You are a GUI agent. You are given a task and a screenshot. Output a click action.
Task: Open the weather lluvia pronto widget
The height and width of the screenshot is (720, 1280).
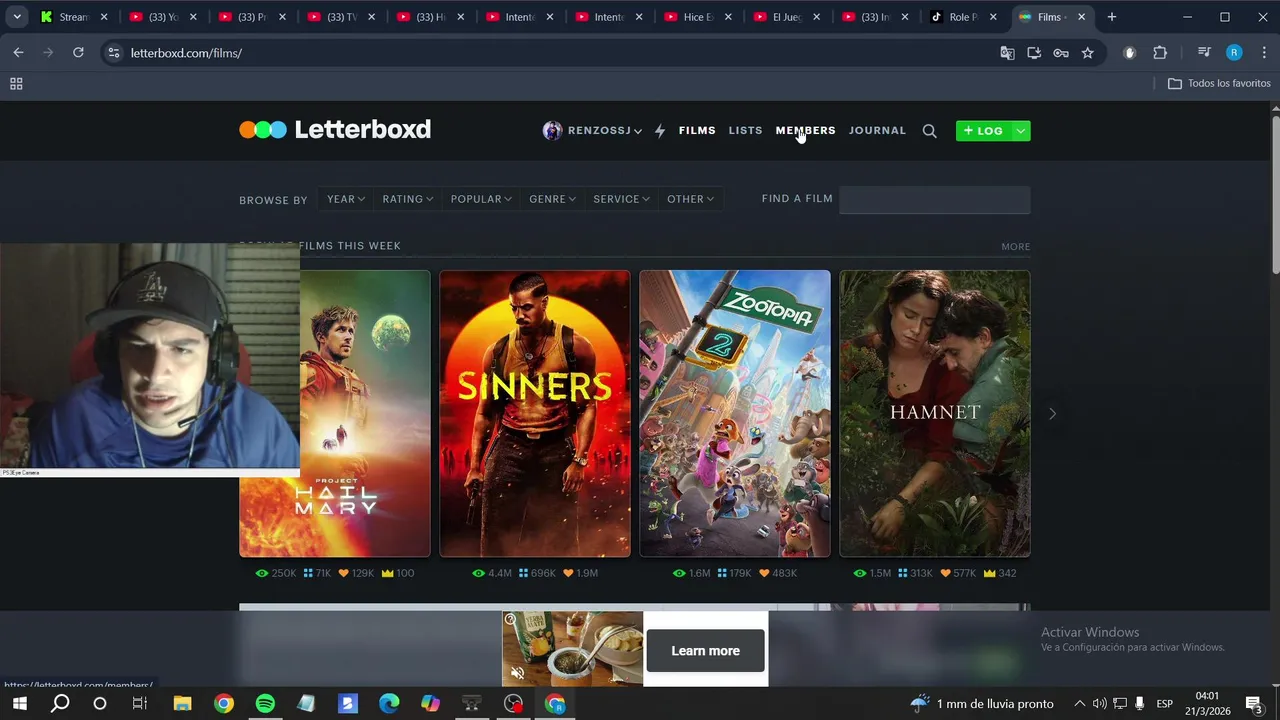pyautogui.click(x=981, y=703)
